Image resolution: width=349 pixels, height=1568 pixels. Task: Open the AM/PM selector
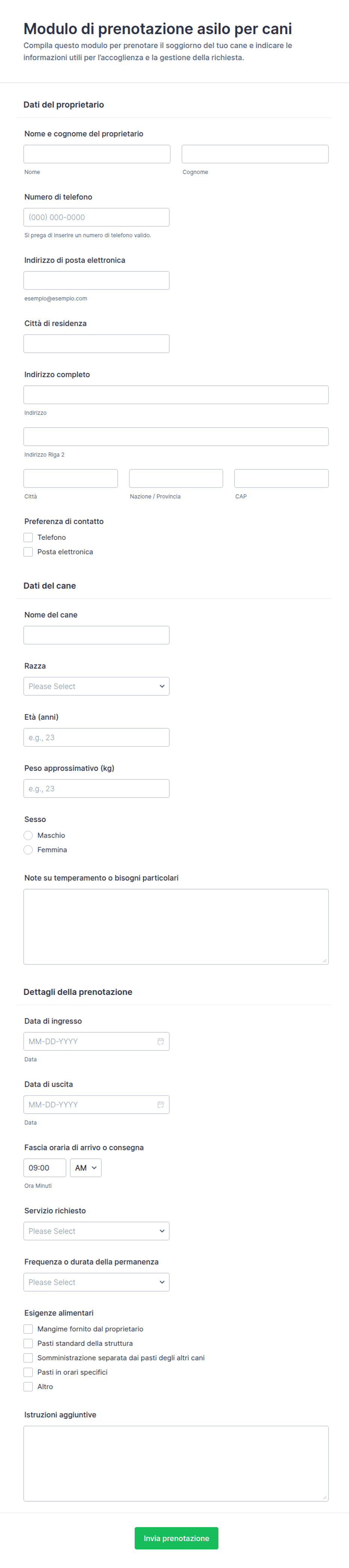point(86,1168)
